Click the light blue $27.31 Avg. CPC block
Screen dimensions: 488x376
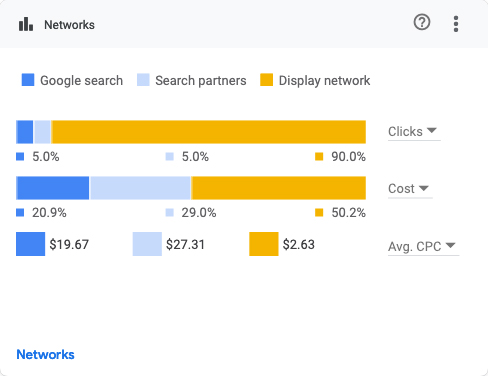[147, 244]
